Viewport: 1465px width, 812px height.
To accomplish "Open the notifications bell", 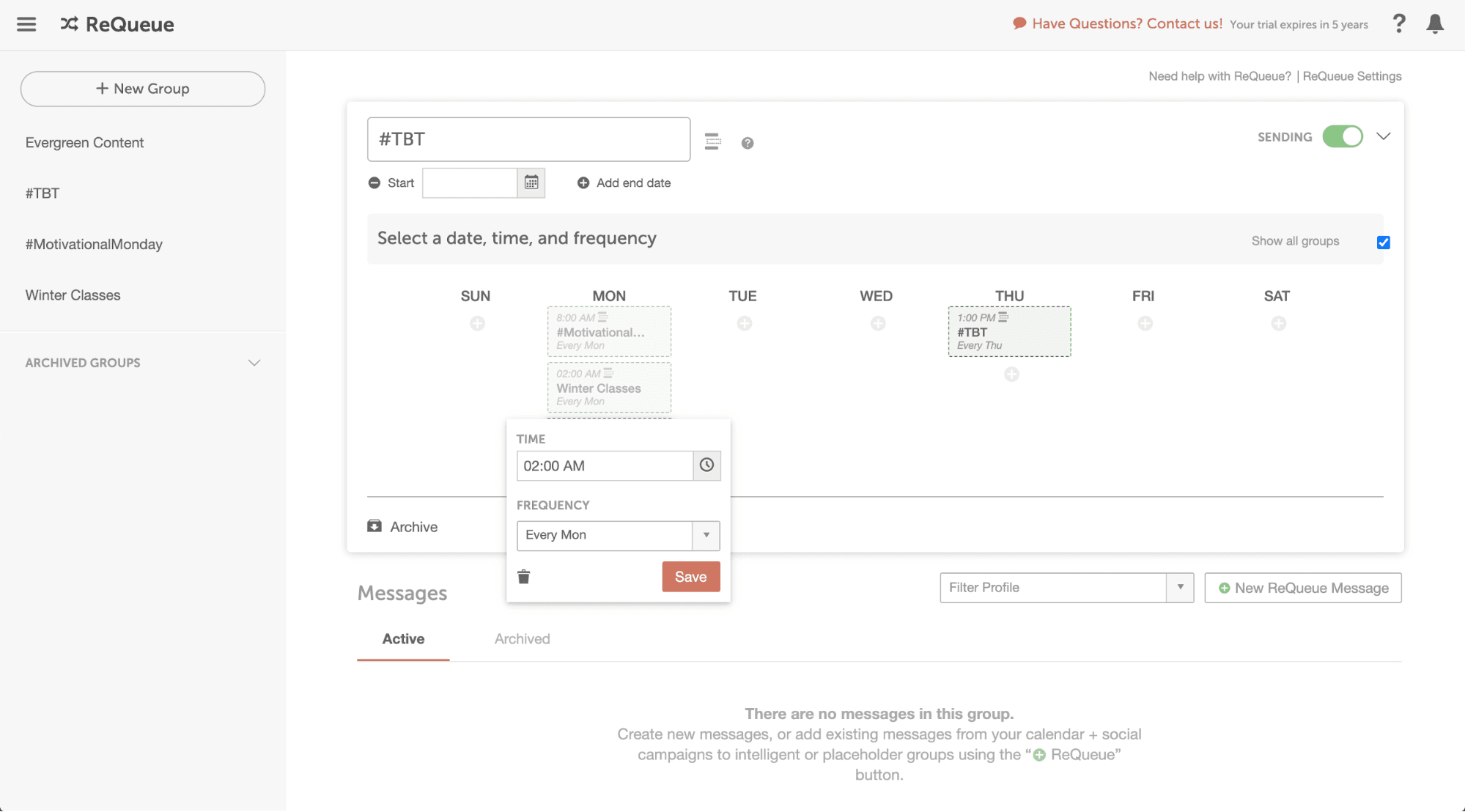I will (x=1435, y=23).
